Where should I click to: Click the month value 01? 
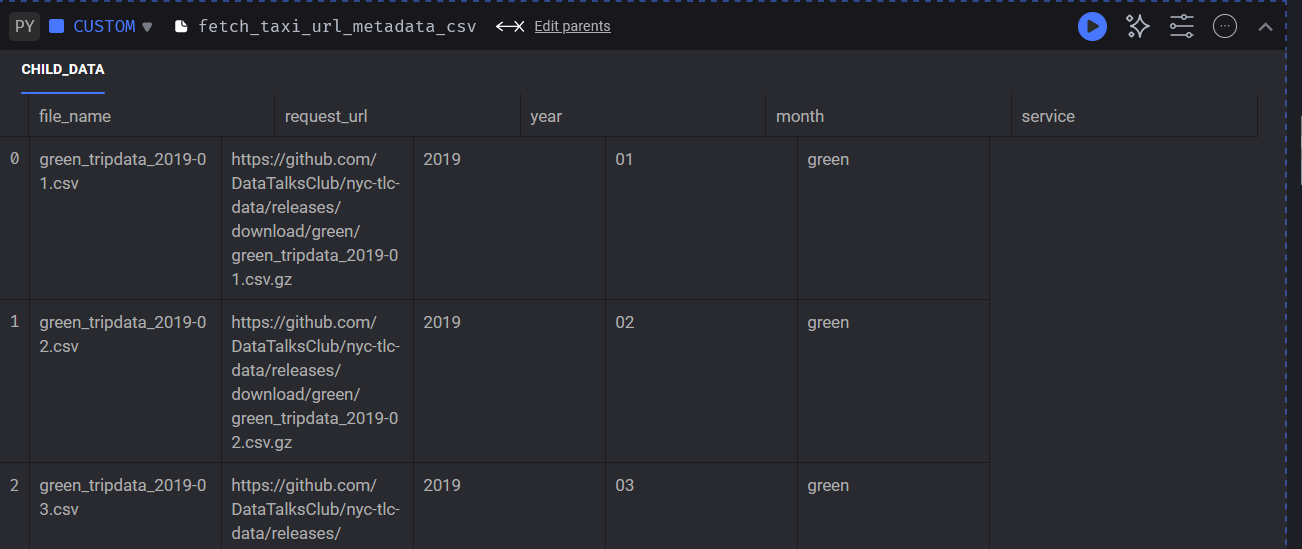point(625,159)
